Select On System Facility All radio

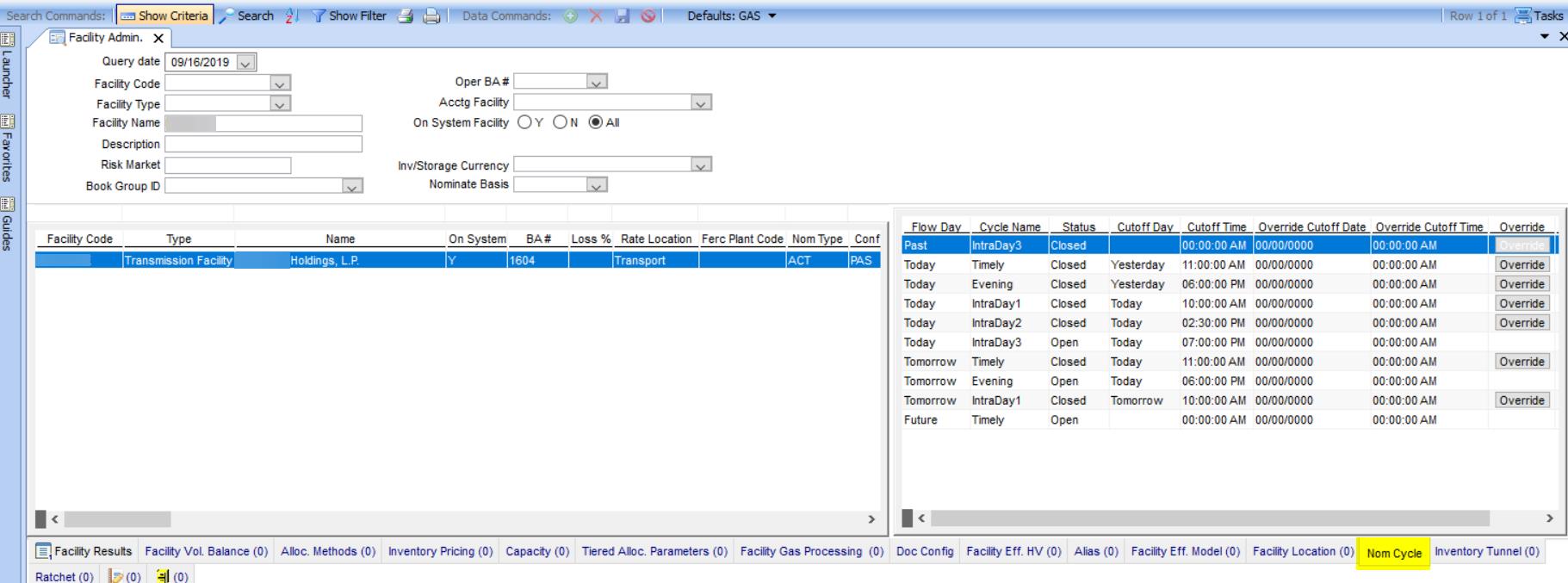click(x=595, y=122)
